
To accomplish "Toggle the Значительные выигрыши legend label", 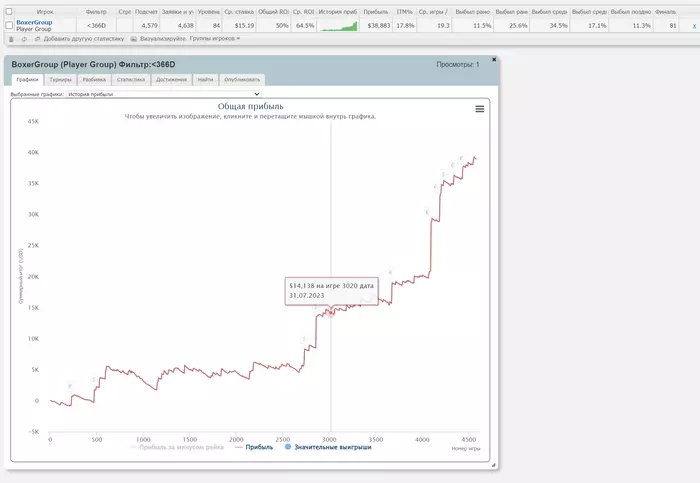I will pyautogui.click(x=333, y=447).
